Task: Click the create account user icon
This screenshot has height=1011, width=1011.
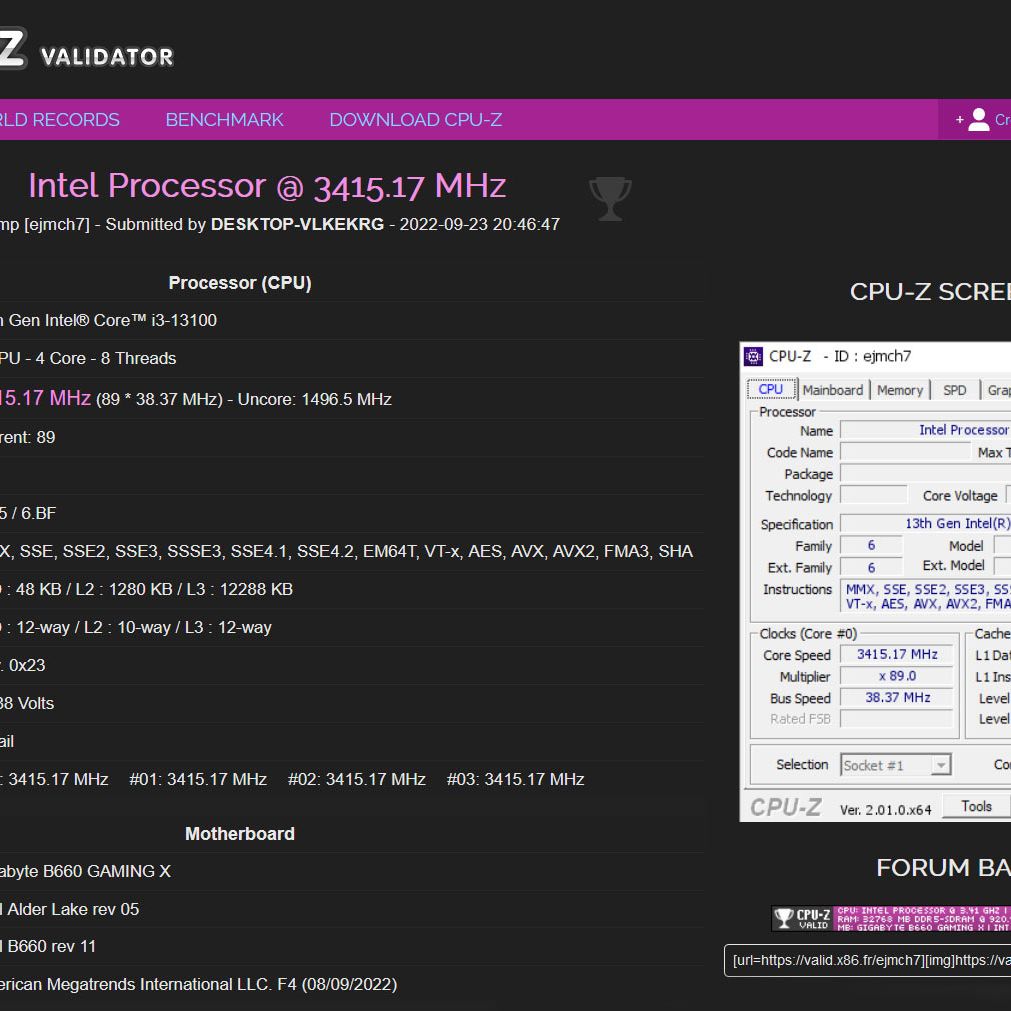Action: point(978,120)
